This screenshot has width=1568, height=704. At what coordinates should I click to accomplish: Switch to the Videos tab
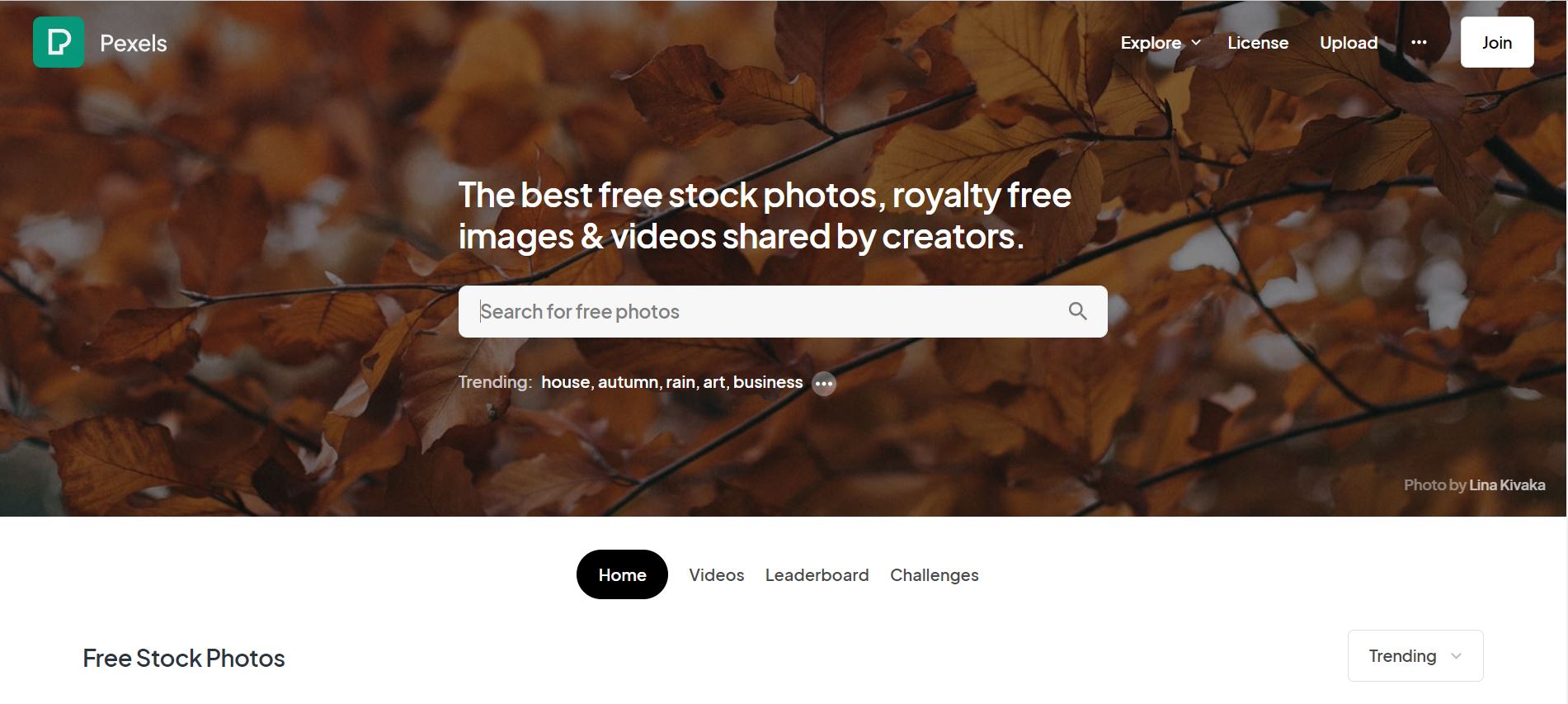click(716, 575)
